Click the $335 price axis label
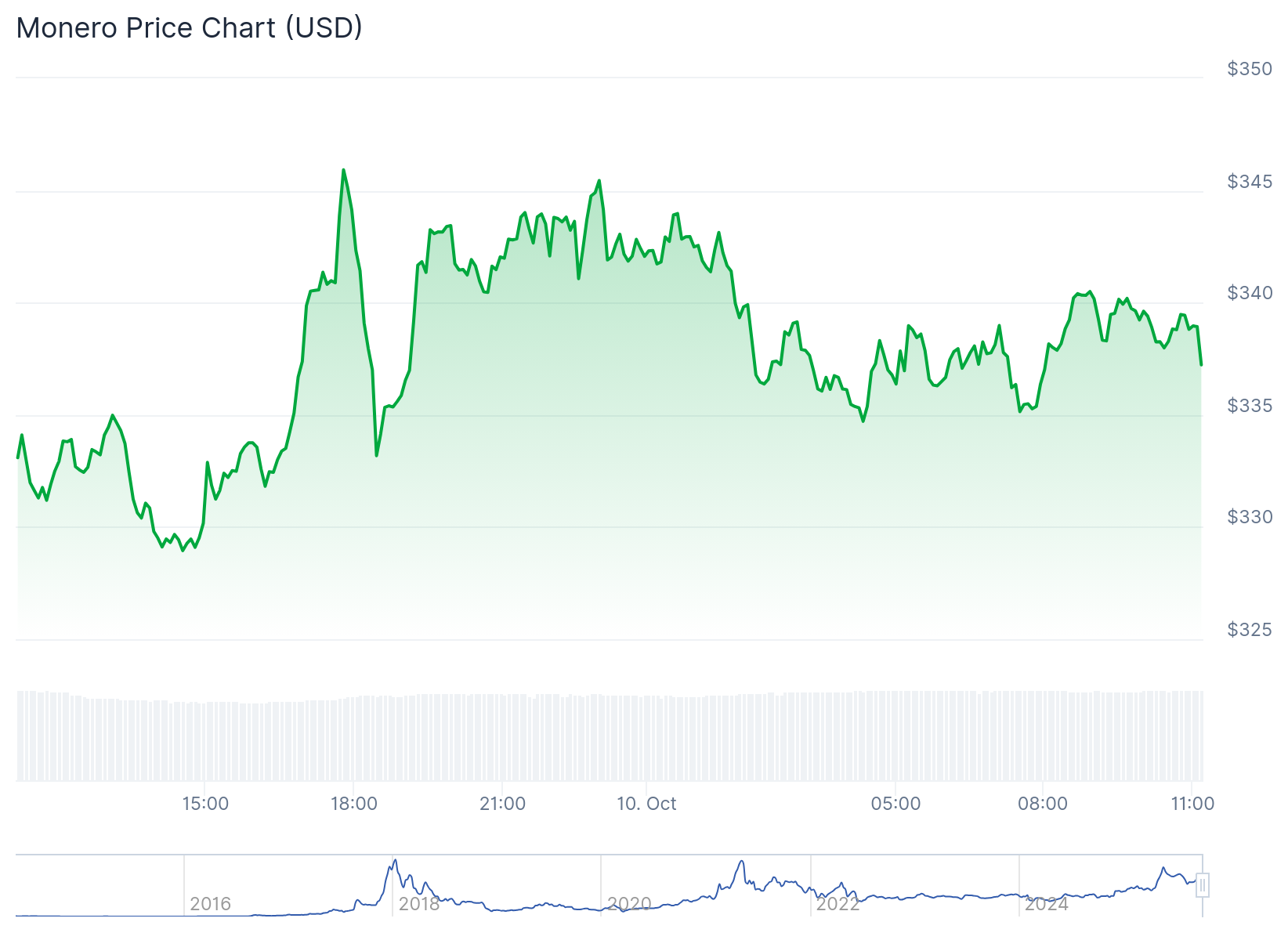Image resolution: width=1288 pixels, height=940 pixels. pyautogui.click(x=1250, y=406)
